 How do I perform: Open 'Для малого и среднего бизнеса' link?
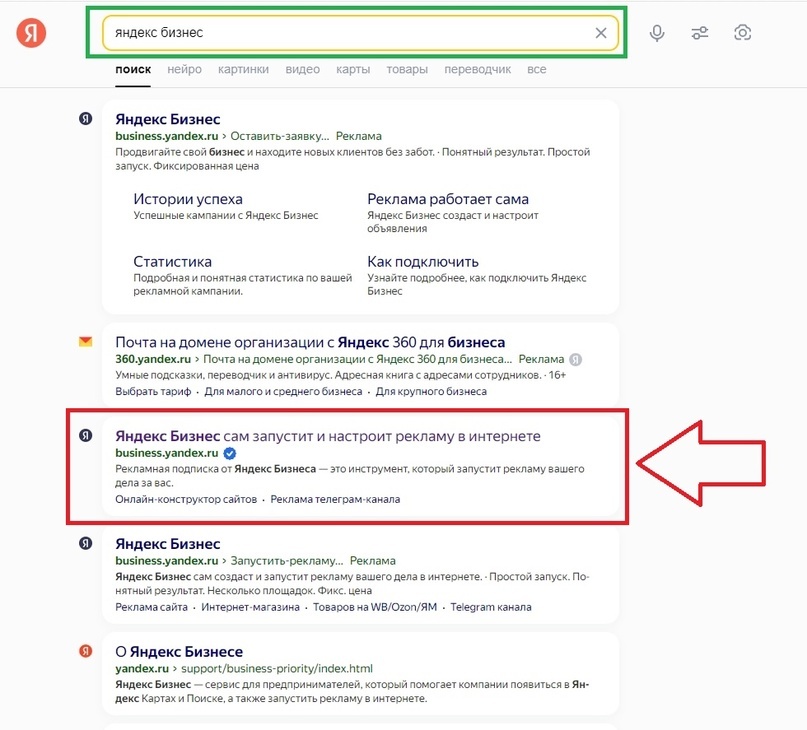283,391
